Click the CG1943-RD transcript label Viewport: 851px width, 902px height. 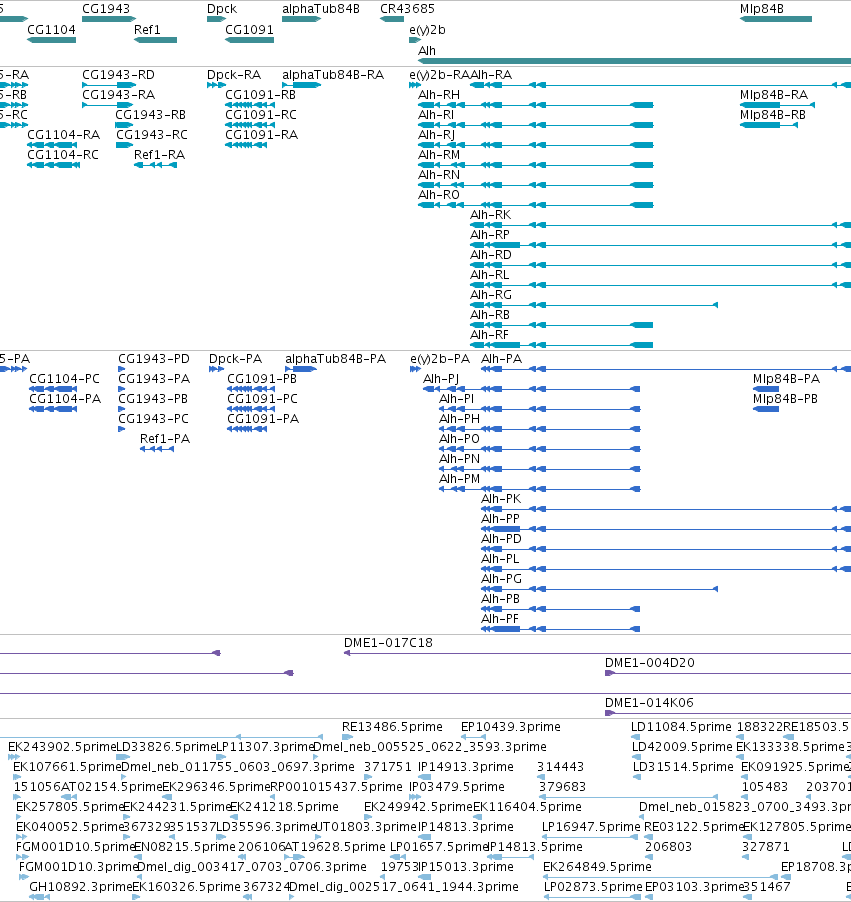pyautogui.click(x=119, y=75)
